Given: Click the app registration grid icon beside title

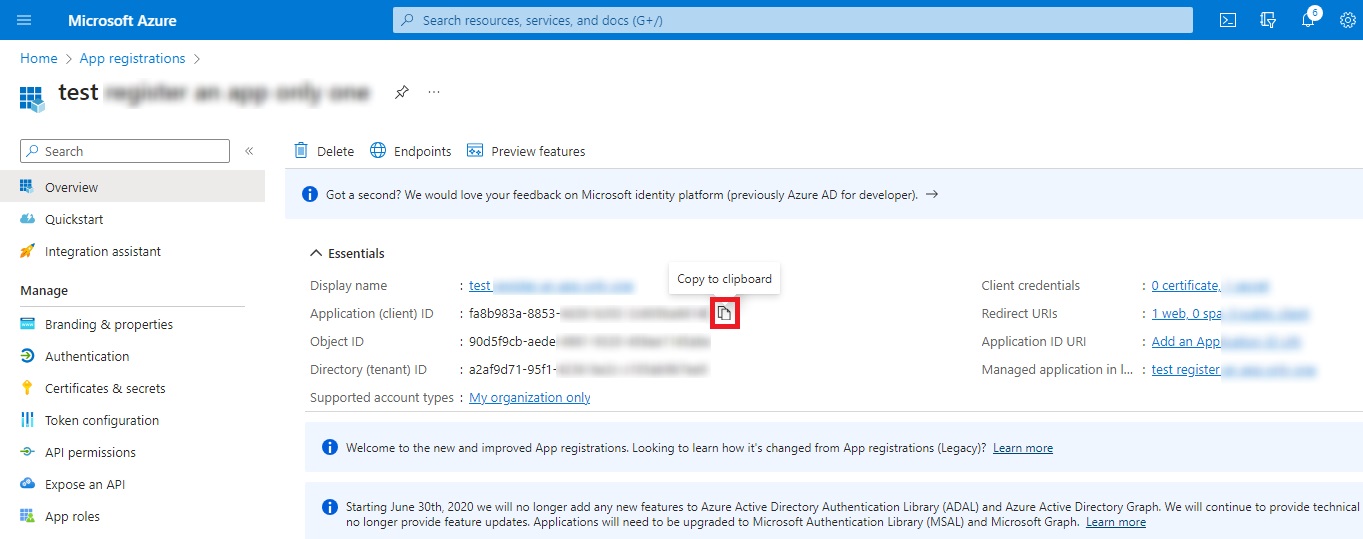Looking at the screenshot, I should pyautogui.click(x=32, y=97).
